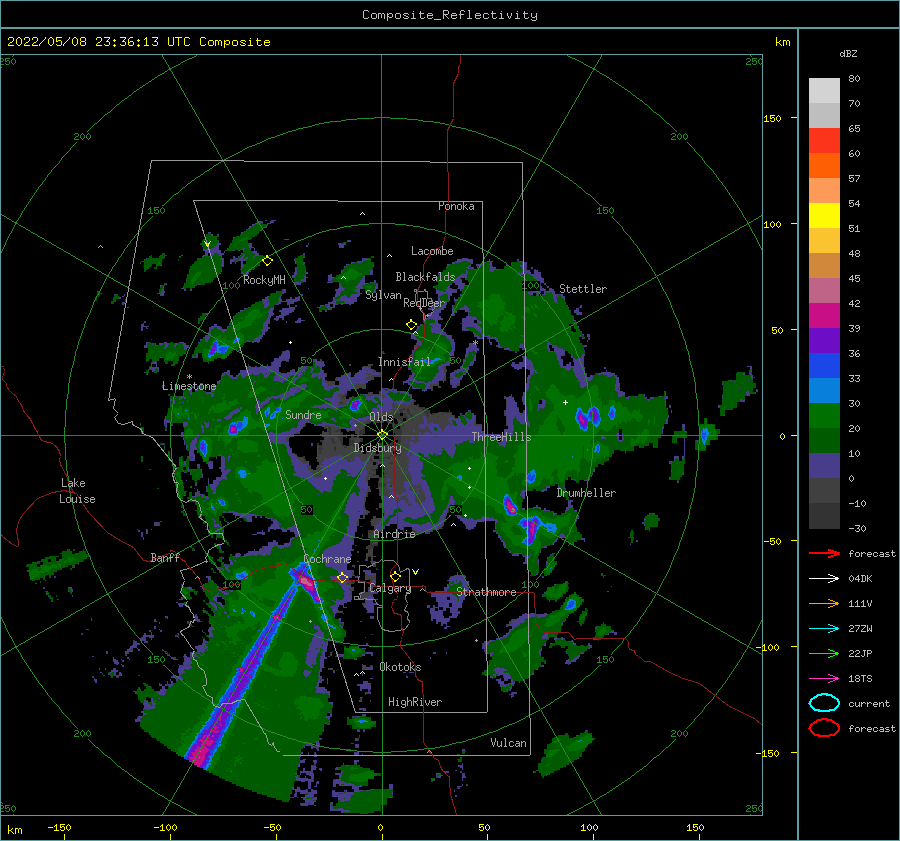Click the 27ZW legend text

point(860,629)
